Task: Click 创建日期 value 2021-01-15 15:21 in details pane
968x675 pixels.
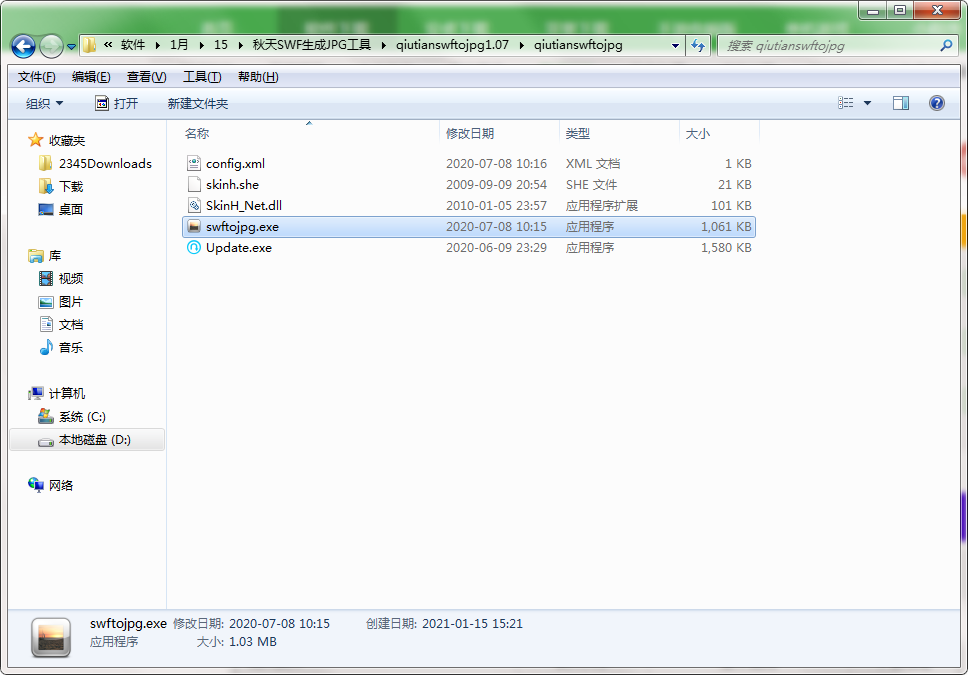Action: coord(472,624)
